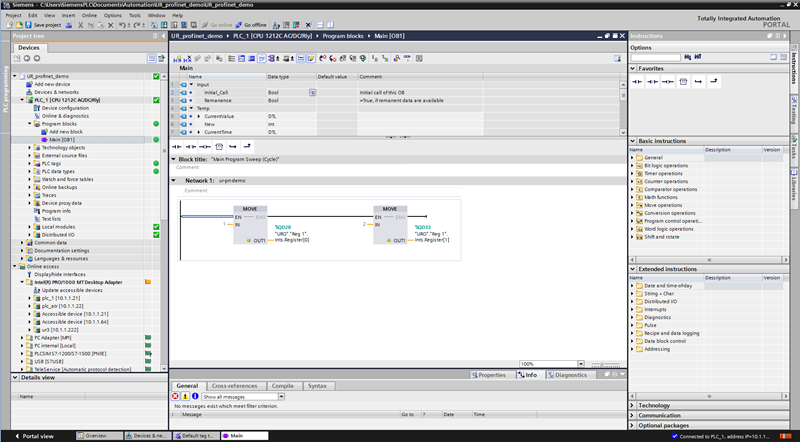
Task: Collapse Network 1 with its arrow
Action: click(173, 181)
